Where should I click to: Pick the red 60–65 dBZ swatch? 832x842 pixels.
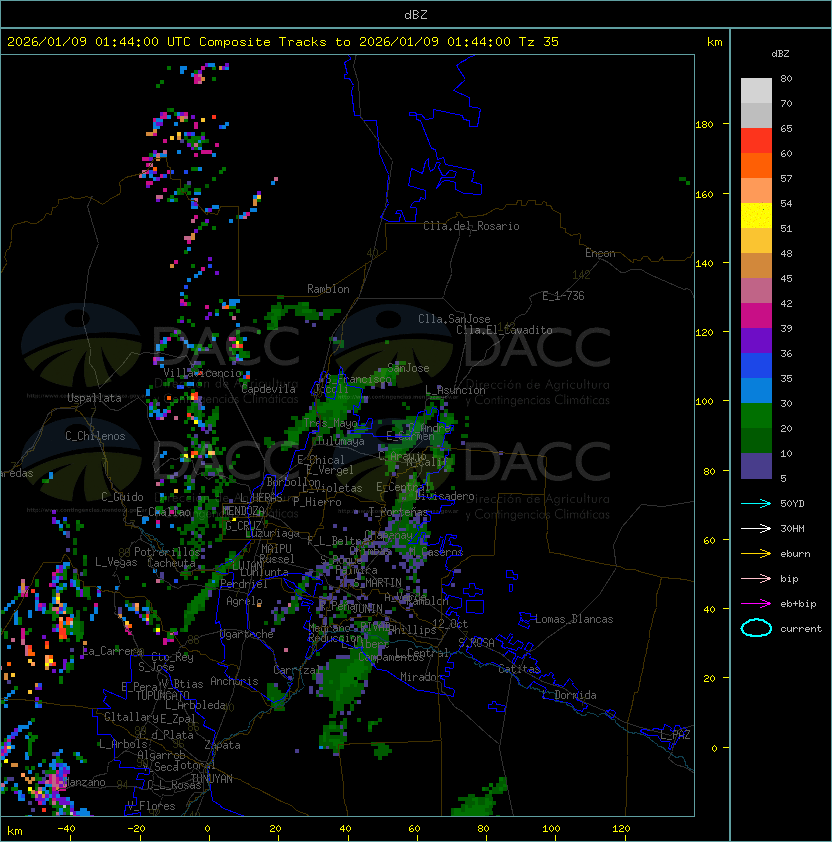[x=756, y=141]
